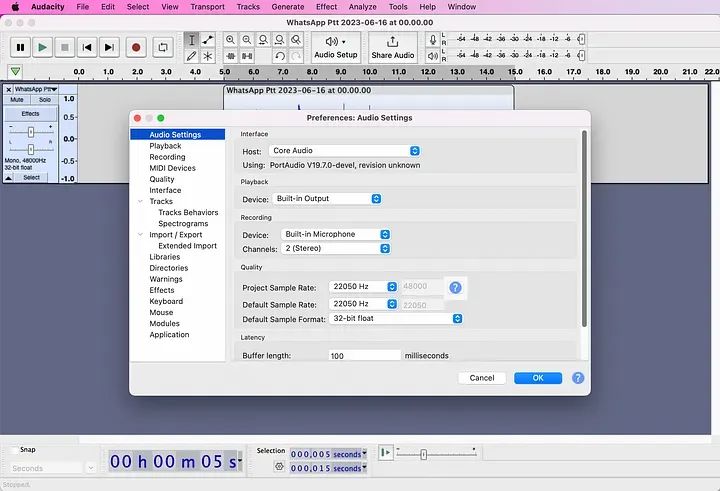Start recording with the red Record button
This screenshot has height=491, width=720.
point(136,47)
